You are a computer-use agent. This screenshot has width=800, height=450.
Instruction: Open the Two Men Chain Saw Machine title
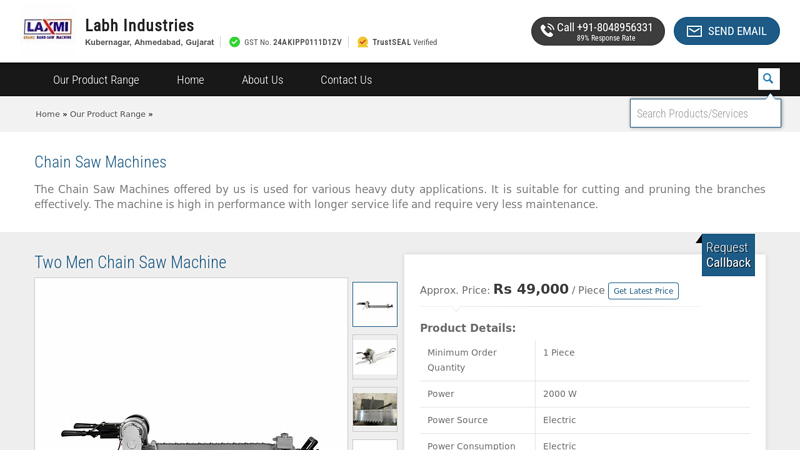point(130,262)
